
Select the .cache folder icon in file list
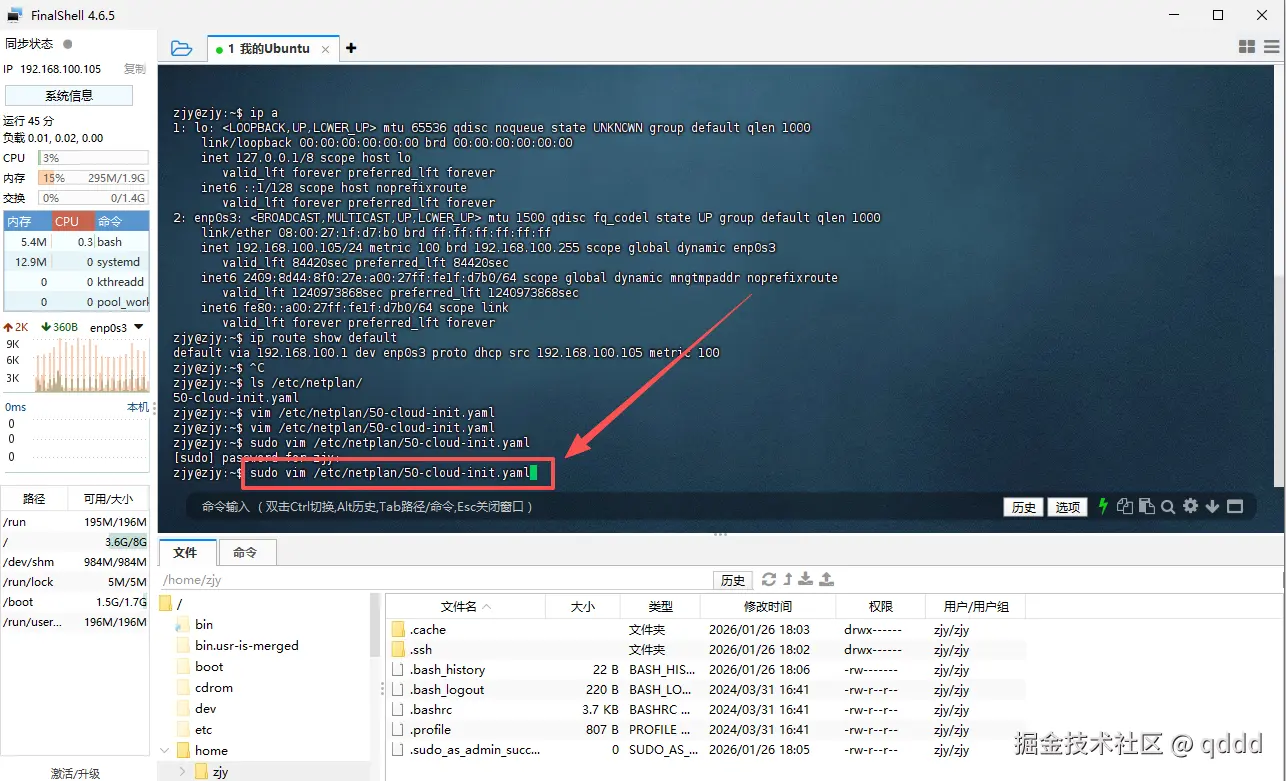point(398,630)
